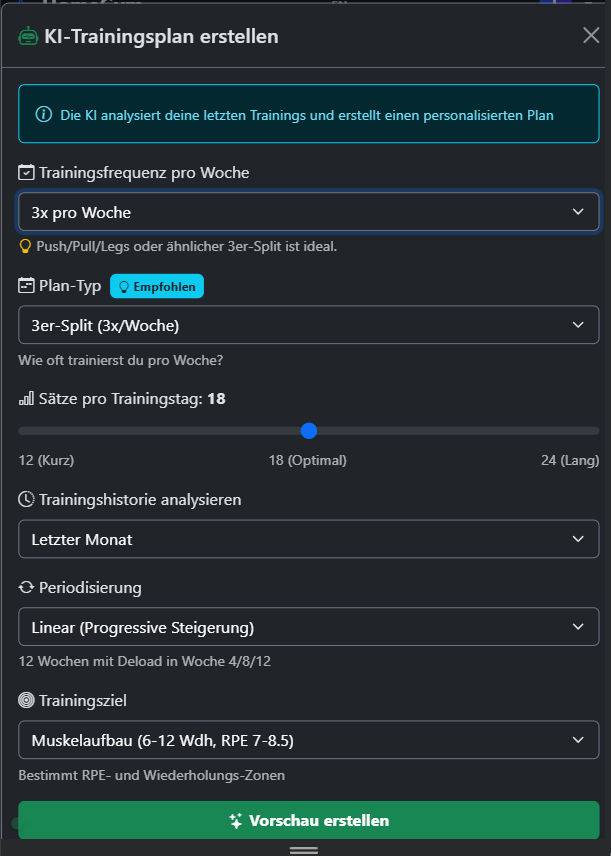Click the clock icon beside Trainingshistorie
Image resolution: width=611 pixels, height=856 pixels.
tap(27, 499)
